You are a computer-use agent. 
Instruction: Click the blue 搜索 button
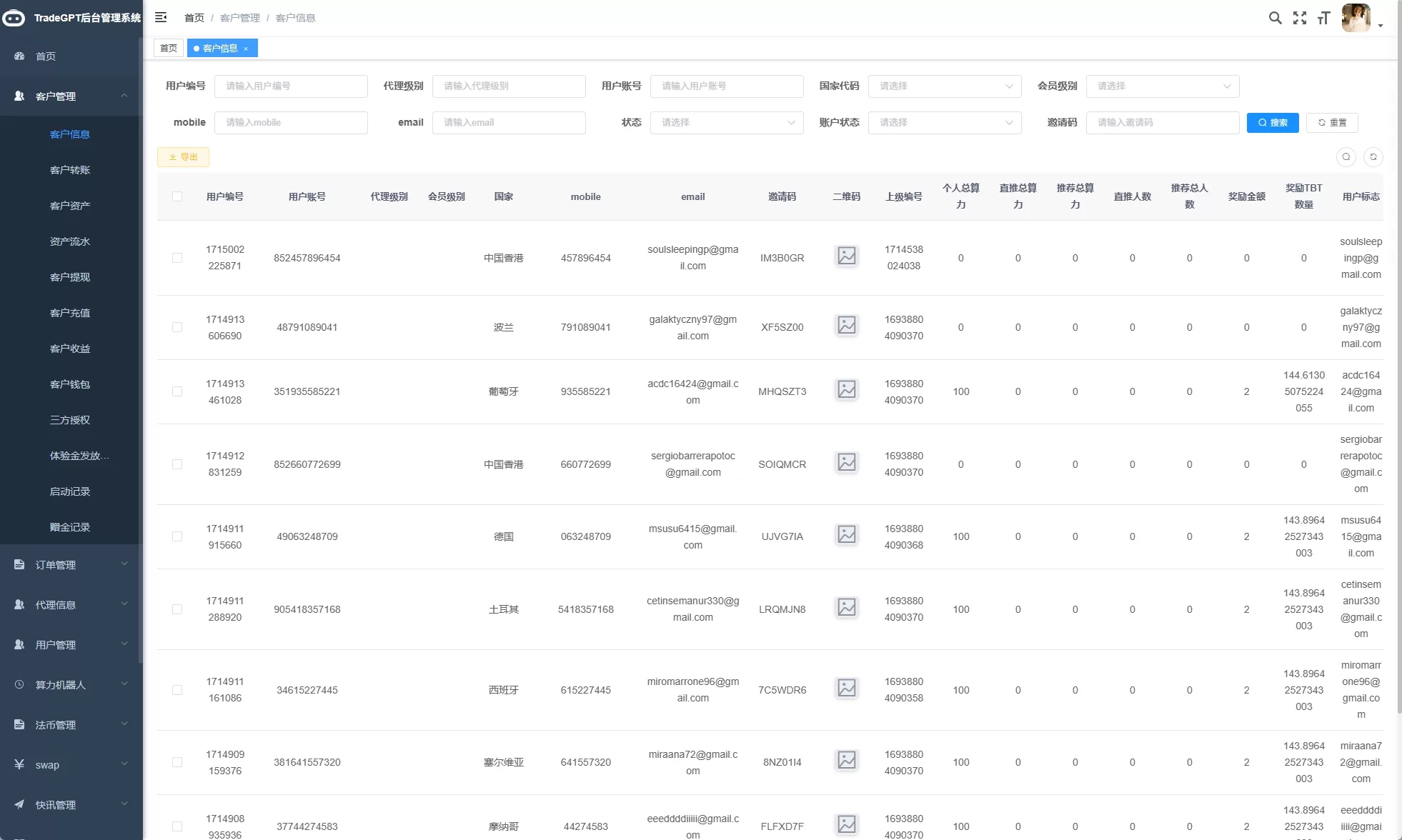pyautogui.click(x=1272, y=123)
